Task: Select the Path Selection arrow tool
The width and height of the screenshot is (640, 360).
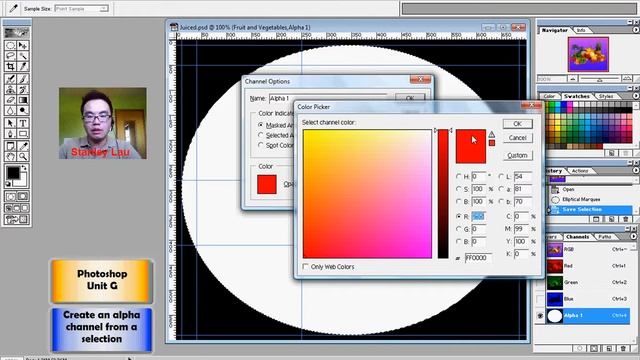Action: pos(11,123)
